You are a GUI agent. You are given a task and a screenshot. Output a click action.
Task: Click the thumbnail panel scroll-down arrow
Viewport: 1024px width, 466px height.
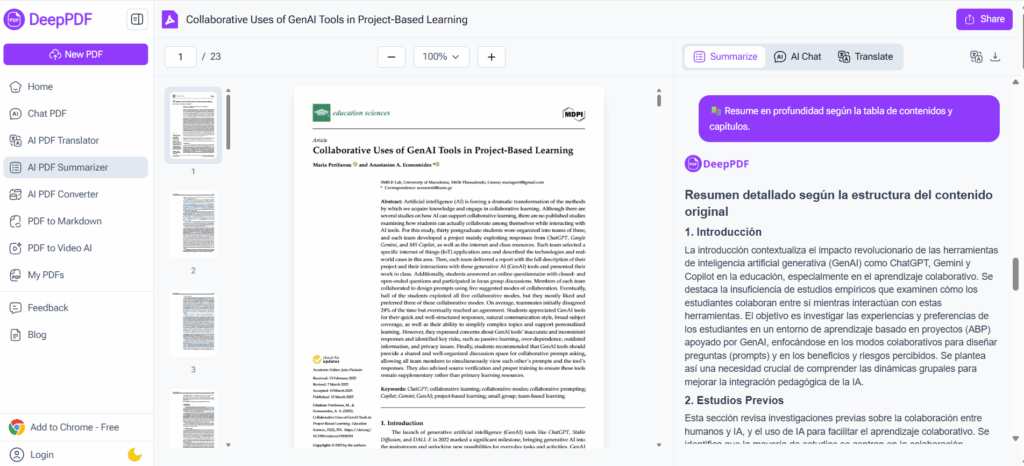pos(228,445)
